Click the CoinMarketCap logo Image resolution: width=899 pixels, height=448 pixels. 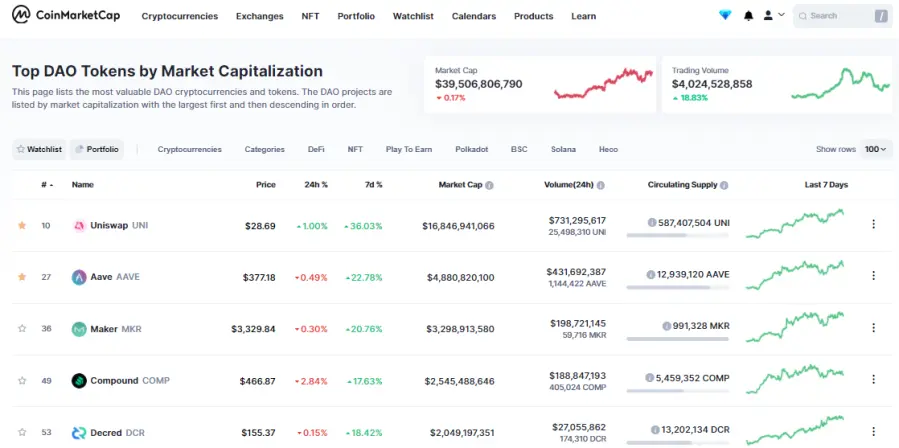click(66, 15)
